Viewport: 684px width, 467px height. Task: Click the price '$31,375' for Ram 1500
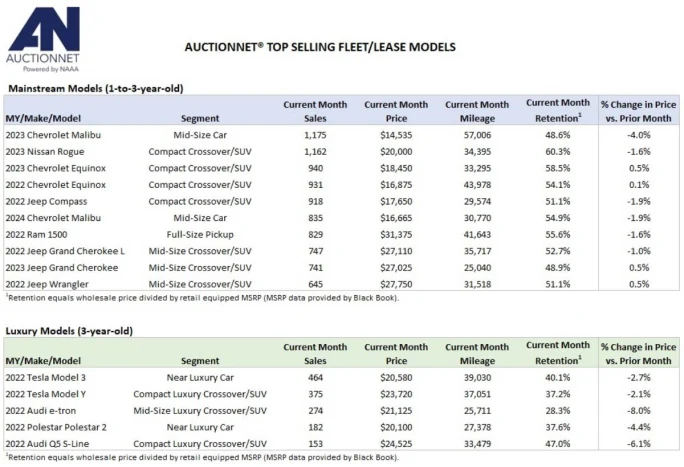(396, 235)
